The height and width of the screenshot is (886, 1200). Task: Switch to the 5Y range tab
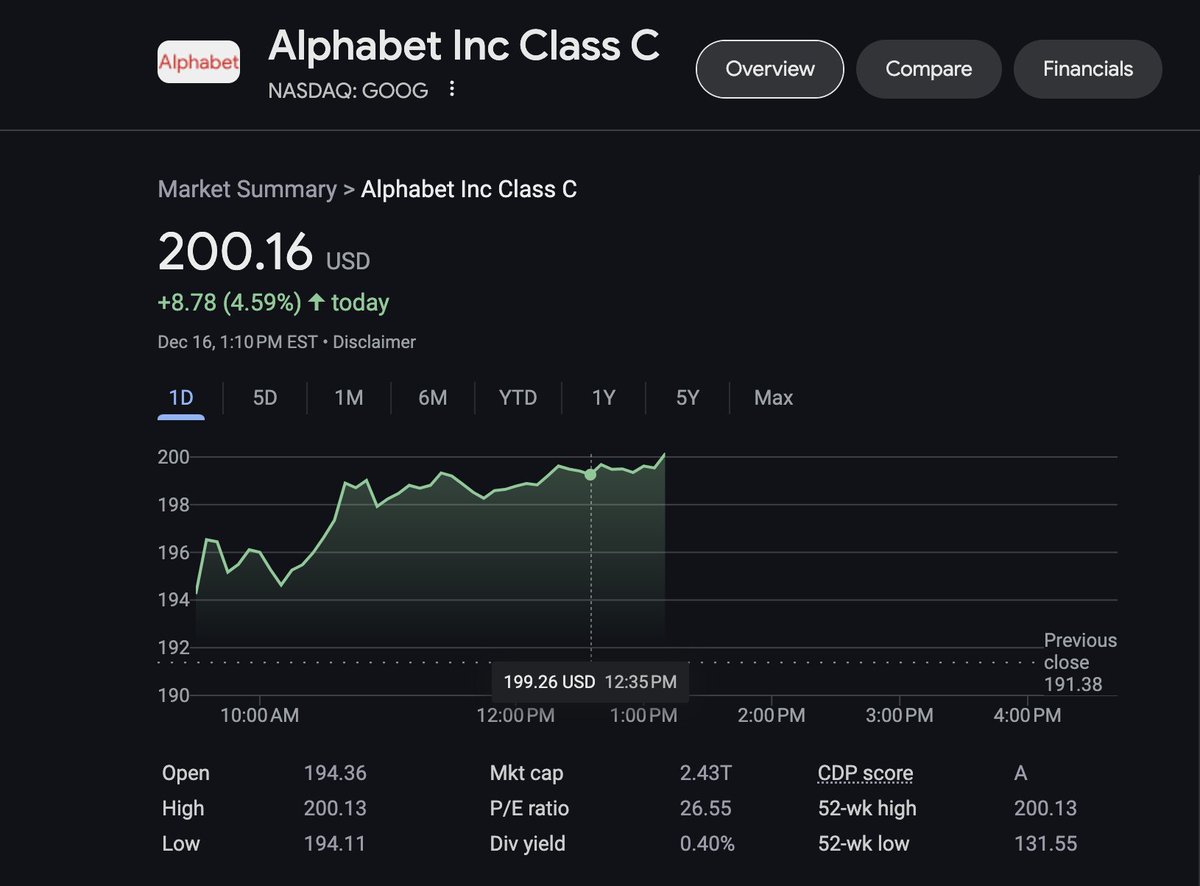click(x=687, y=398)
